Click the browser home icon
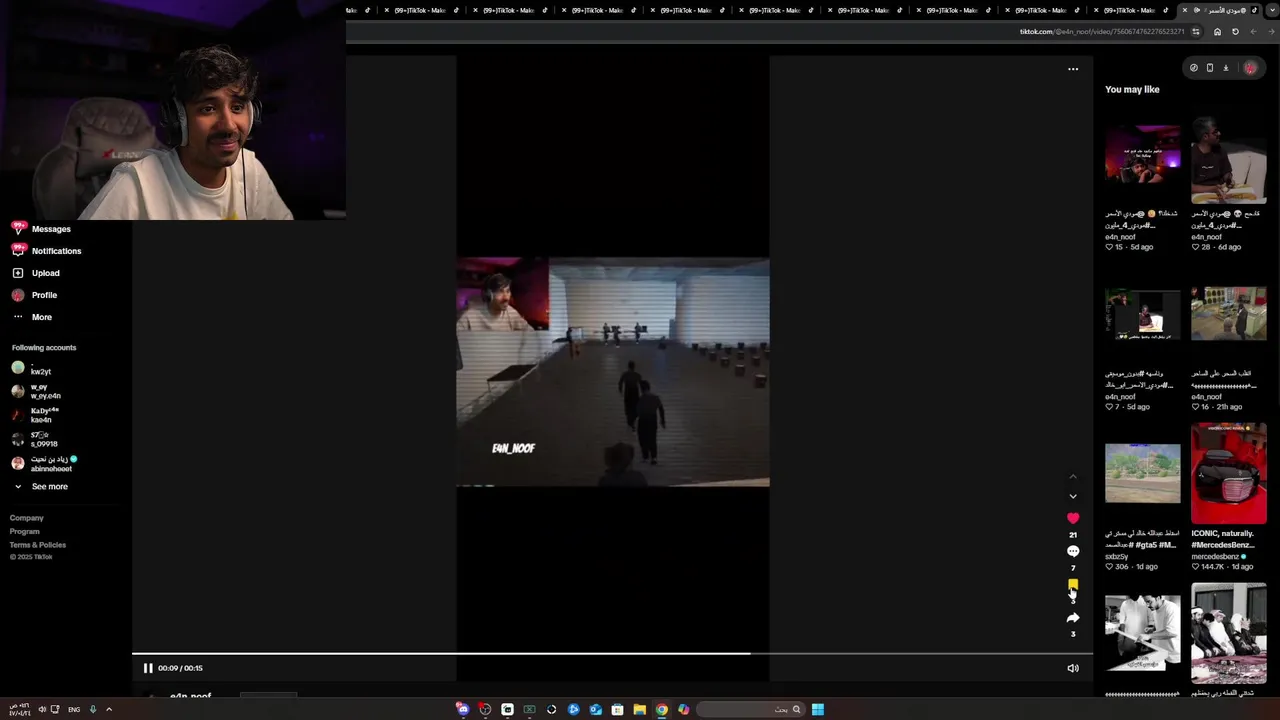Screen dimensions: 1280x720 click(x=1217, y=32)
